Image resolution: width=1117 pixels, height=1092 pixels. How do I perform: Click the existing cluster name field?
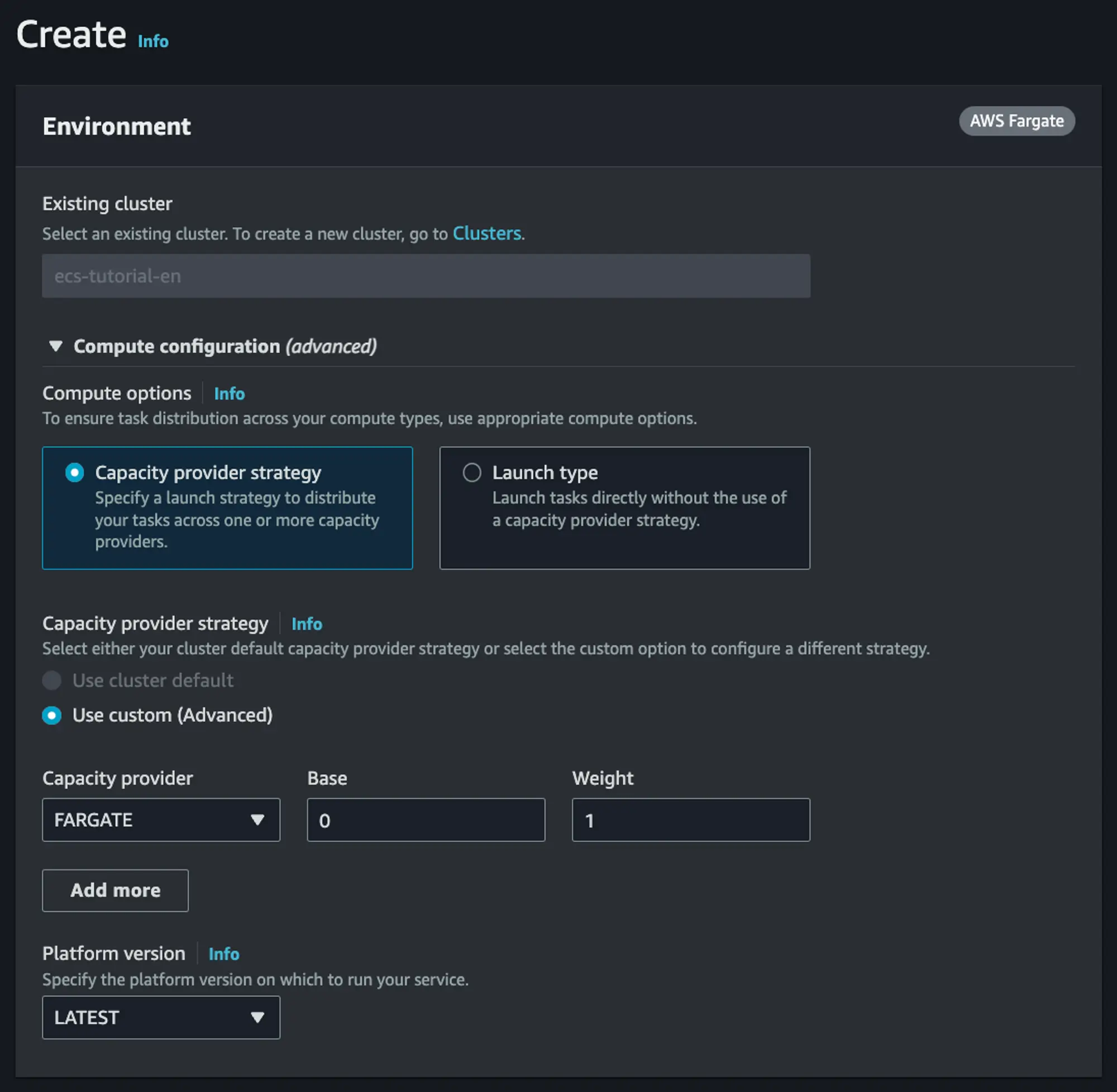pos(426,276)
